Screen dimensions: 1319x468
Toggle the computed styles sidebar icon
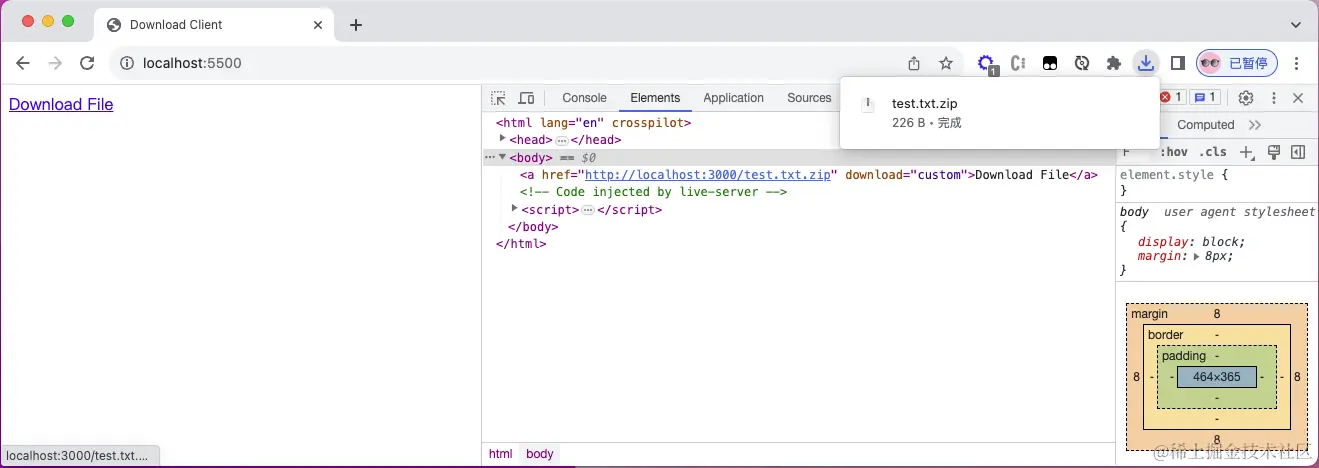click(1298, 152)
